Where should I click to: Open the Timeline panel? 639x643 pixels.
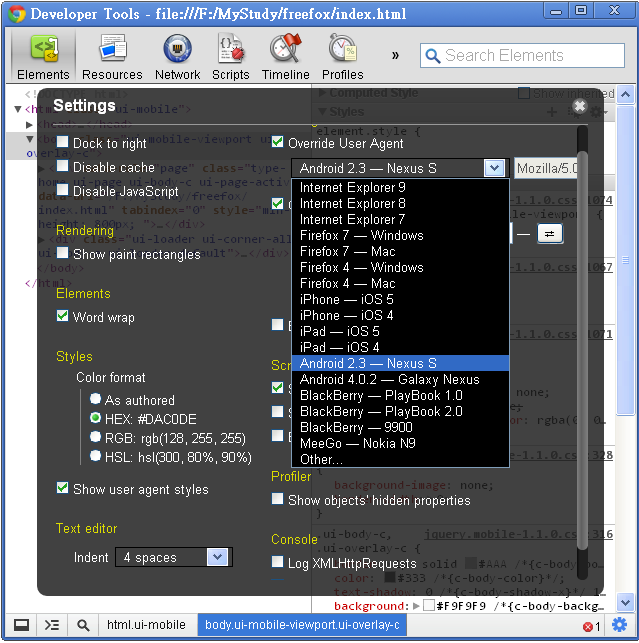point(285,57)
